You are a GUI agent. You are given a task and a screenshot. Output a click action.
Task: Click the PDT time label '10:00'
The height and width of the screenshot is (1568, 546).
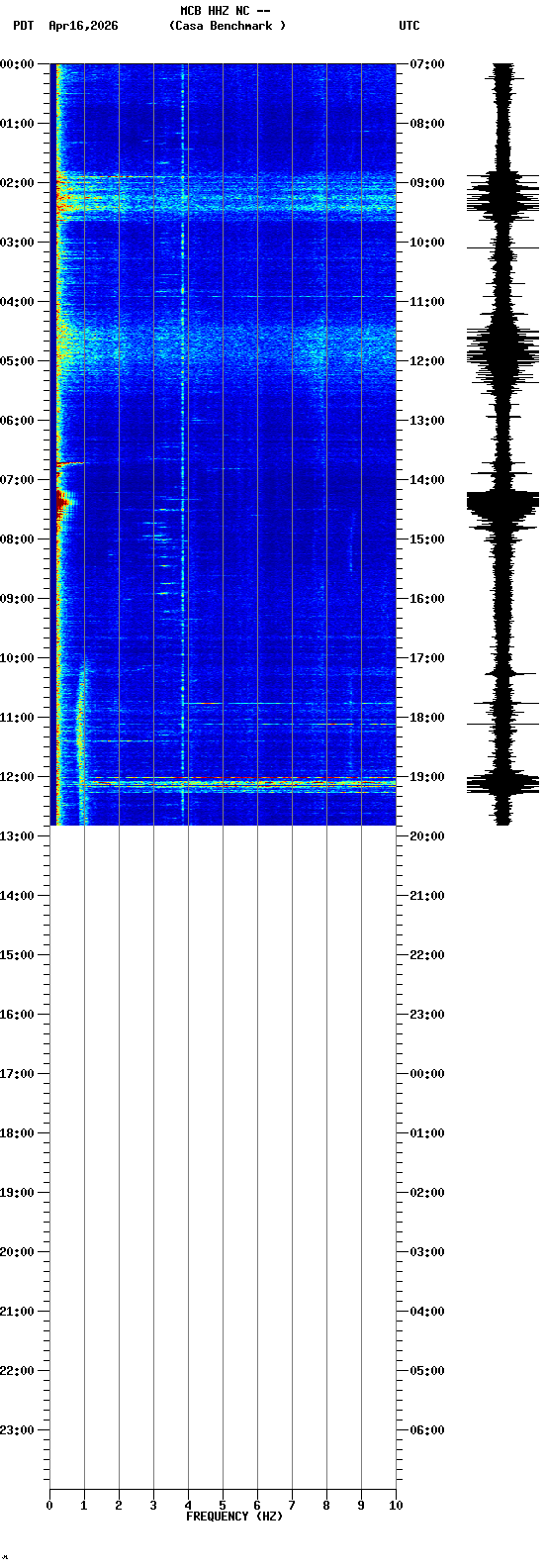pos(17,658)
